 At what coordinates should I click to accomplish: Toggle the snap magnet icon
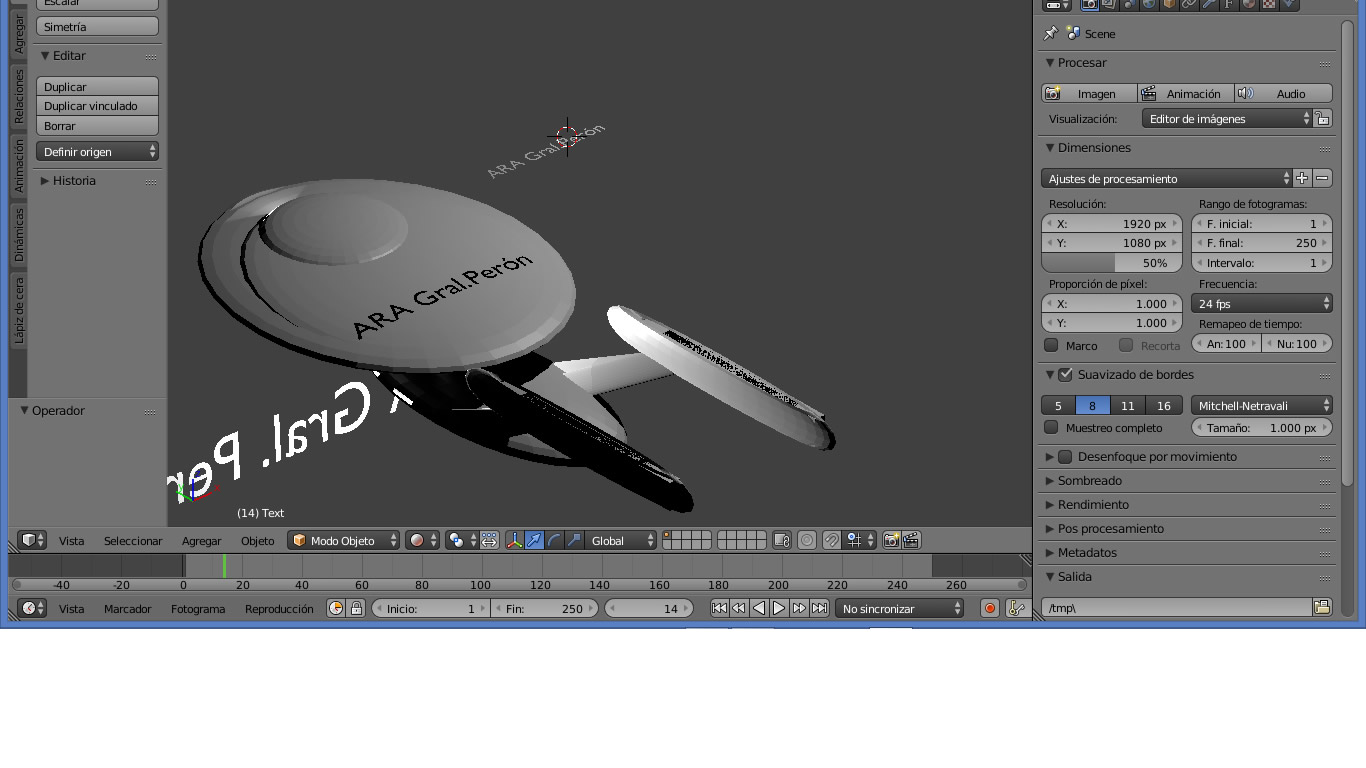tap(831, 540)
